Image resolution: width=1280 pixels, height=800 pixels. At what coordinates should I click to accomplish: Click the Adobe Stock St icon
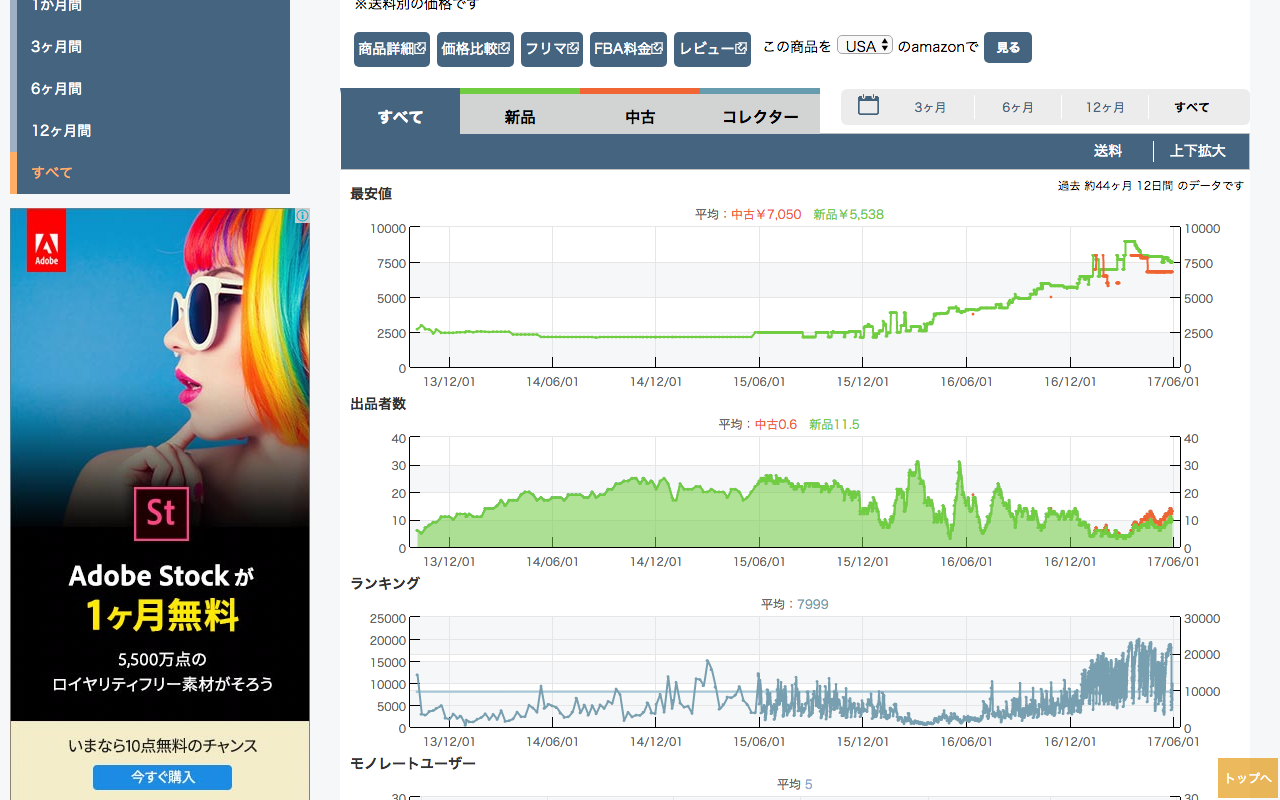click(161, 512)
